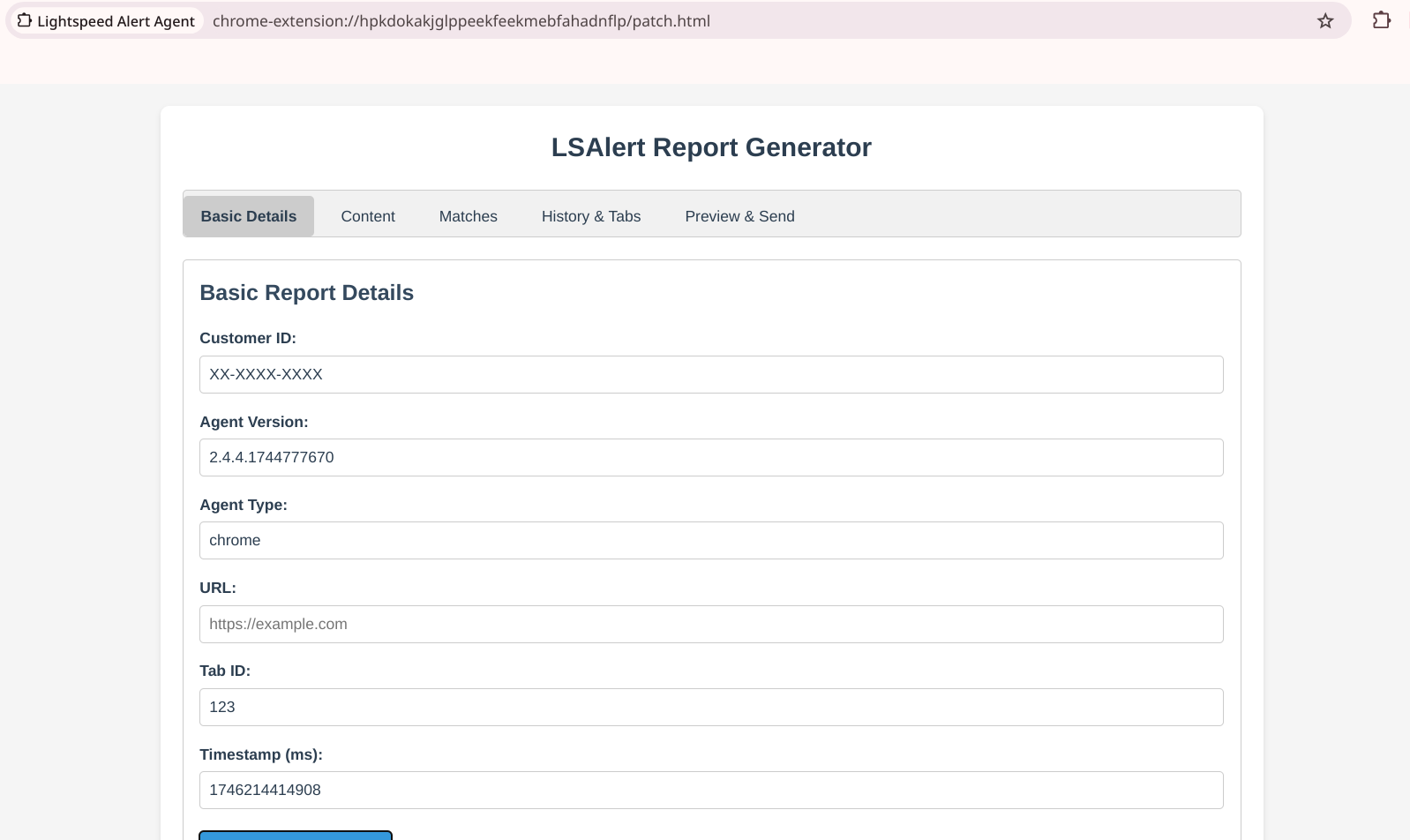Click the Agent Type field
The height and width of the screenshot is (840, 1410).
coord(711,540)
